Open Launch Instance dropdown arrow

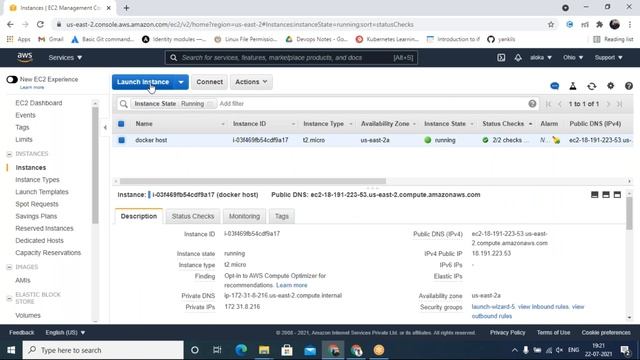pos(181,82)
